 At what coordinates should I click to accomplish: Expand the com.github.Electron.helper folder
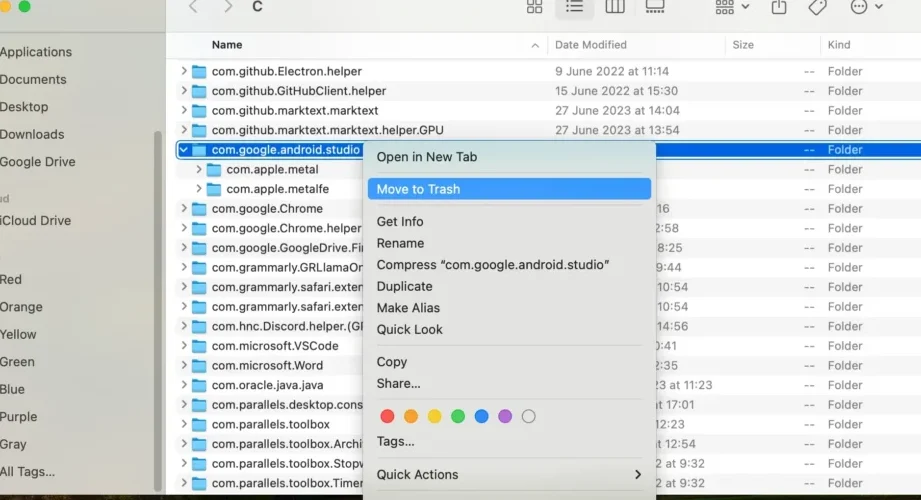(184, 72)
